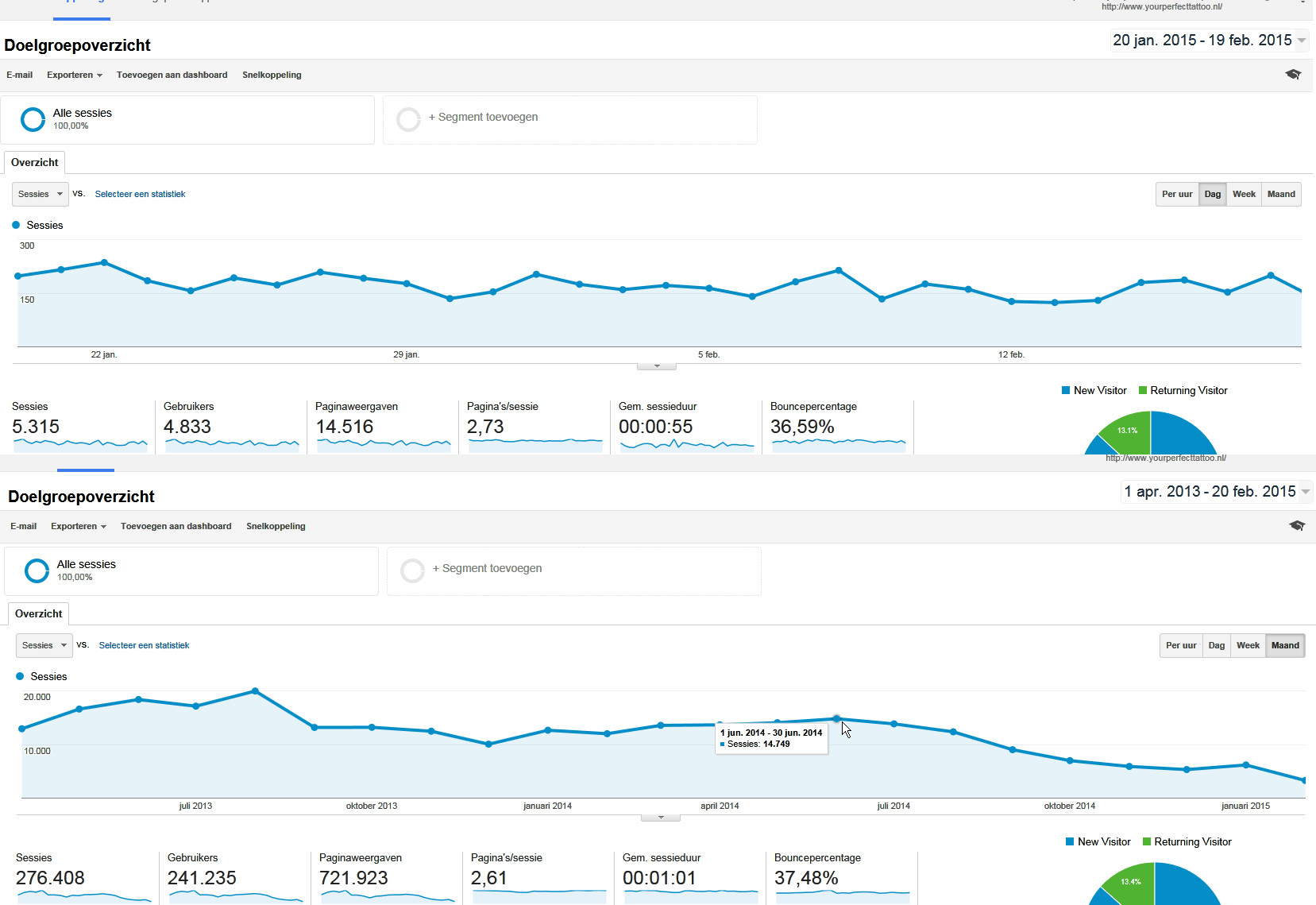Image resolution: width=1316 pixels, height=905 pixels.
Task: Select Overzicht tab in lower report
Action: [x=38, y=613]
